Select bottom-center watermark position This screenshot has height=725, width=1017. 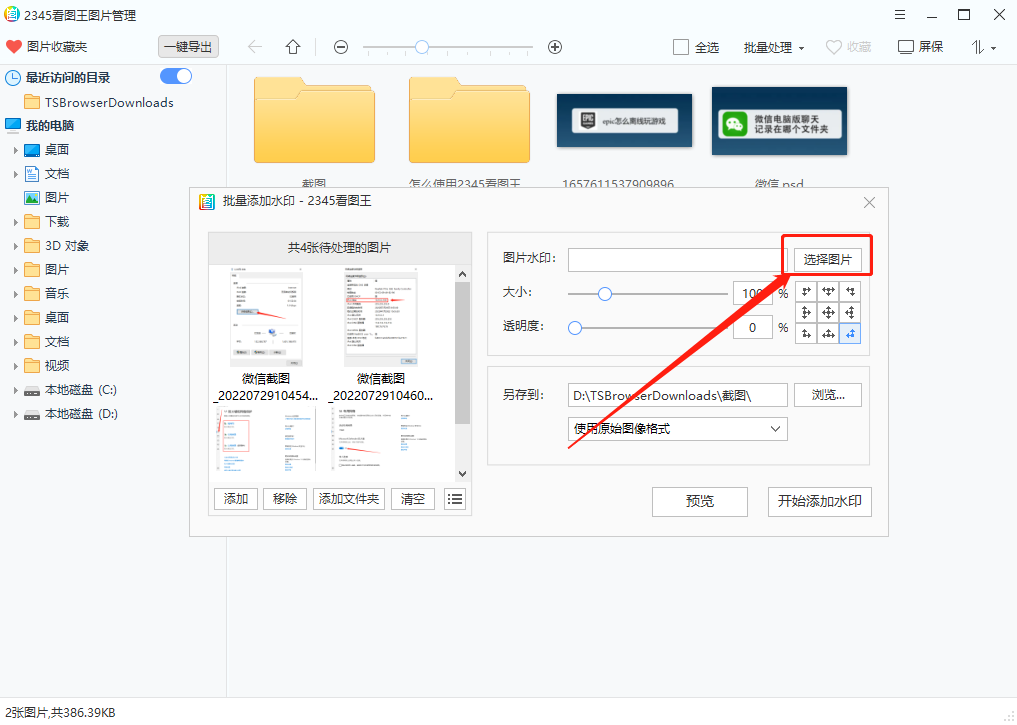tap(828, 332)
